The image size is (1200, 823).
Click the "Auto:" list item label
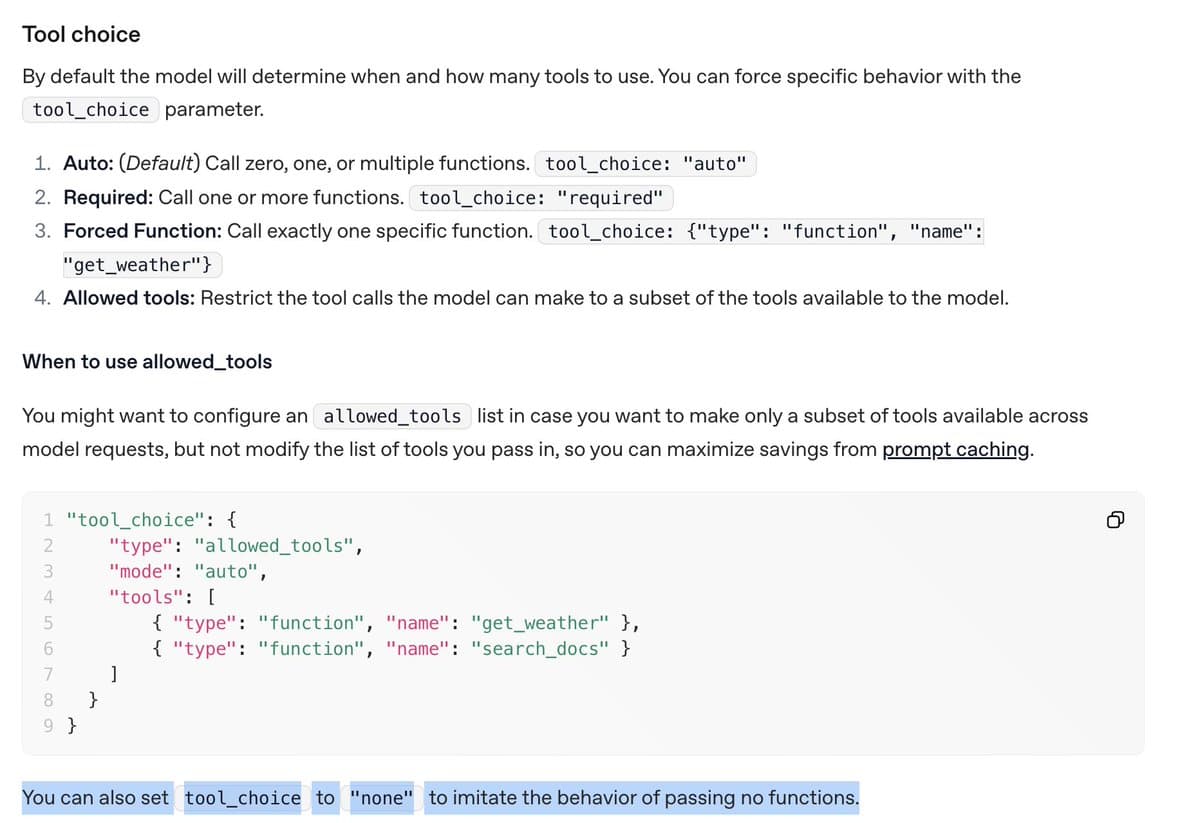point(88,163)
